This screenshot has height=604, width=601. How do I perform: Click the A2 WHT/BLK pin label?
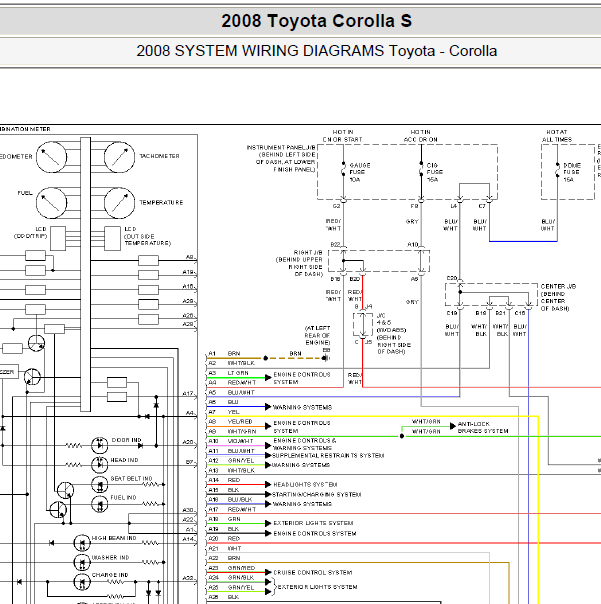(x=232, y=363)
